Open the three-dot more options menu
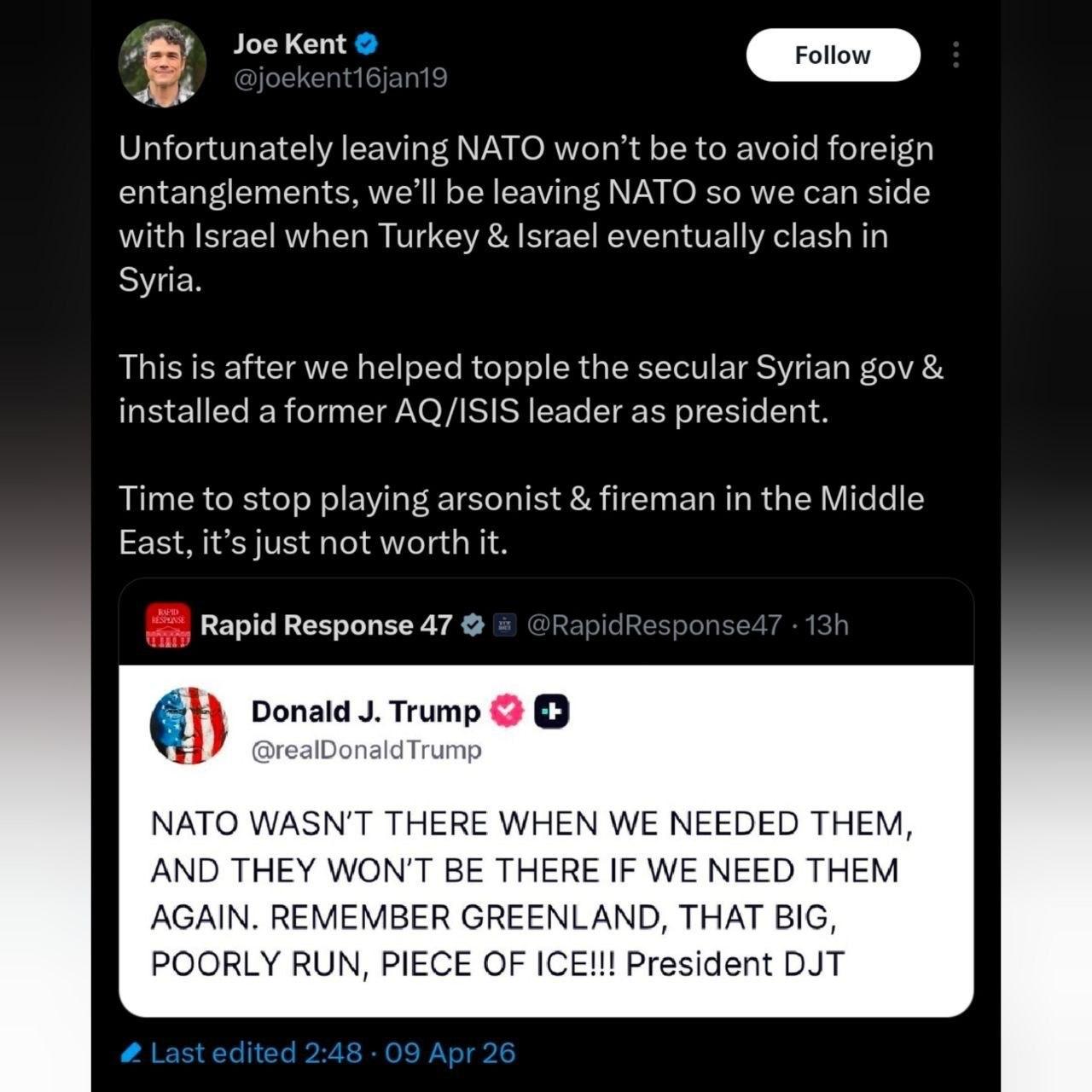1092x1092 pixels. [955, 55]
